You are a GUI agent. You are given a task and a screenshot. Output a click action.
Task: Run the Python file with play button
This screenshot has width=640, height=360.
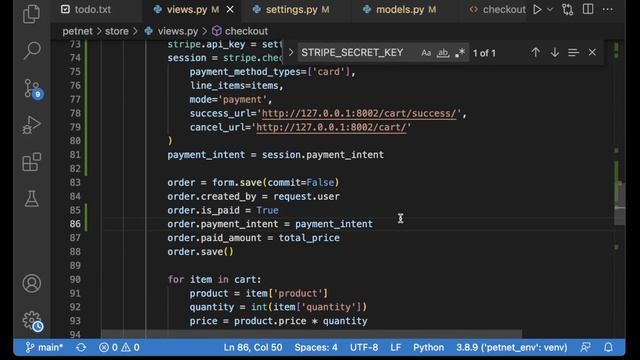(537, 9)
